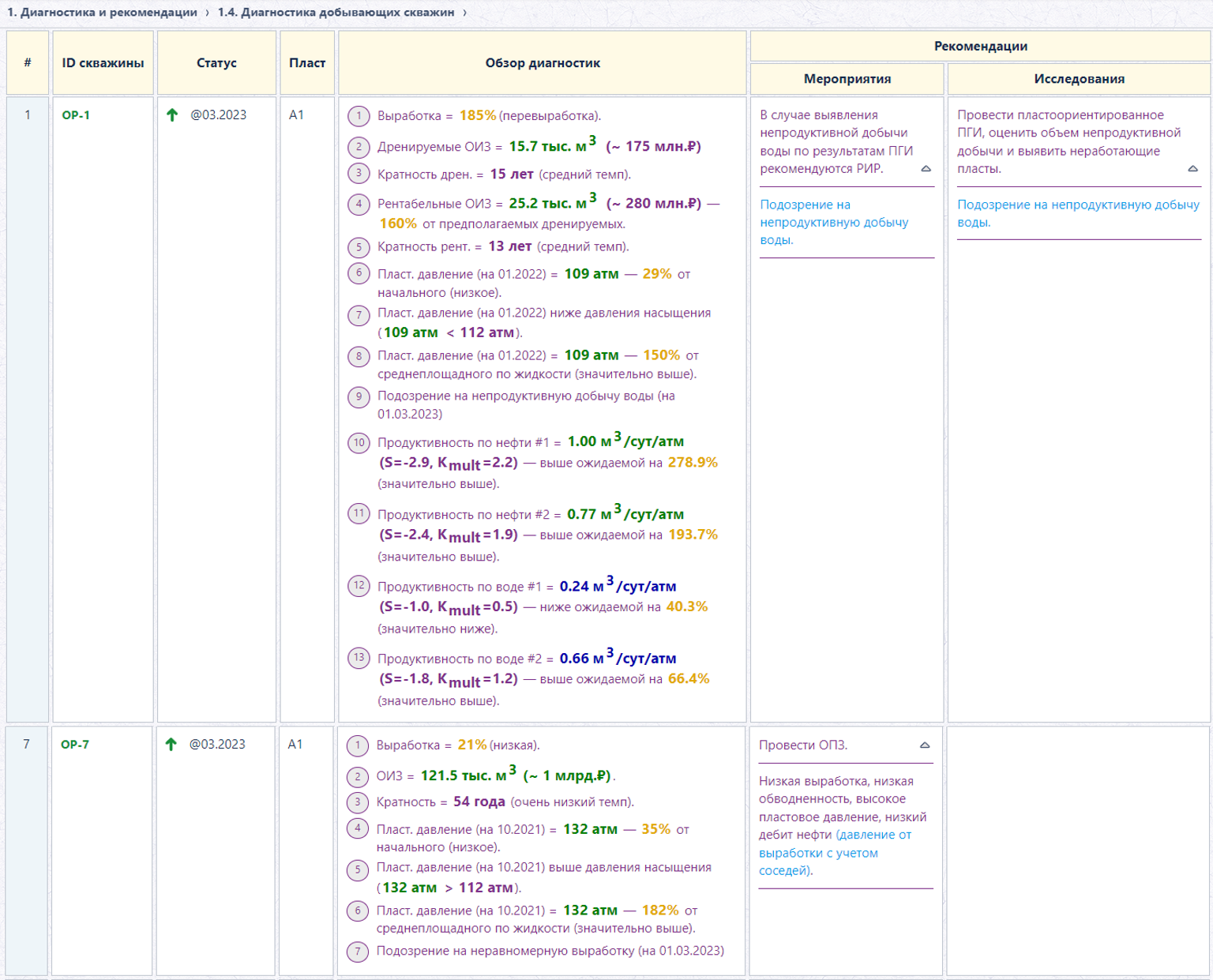1213x980 pixels.
Task: Click the green status arrow for OP-7
Action: [x=171, y=745]
